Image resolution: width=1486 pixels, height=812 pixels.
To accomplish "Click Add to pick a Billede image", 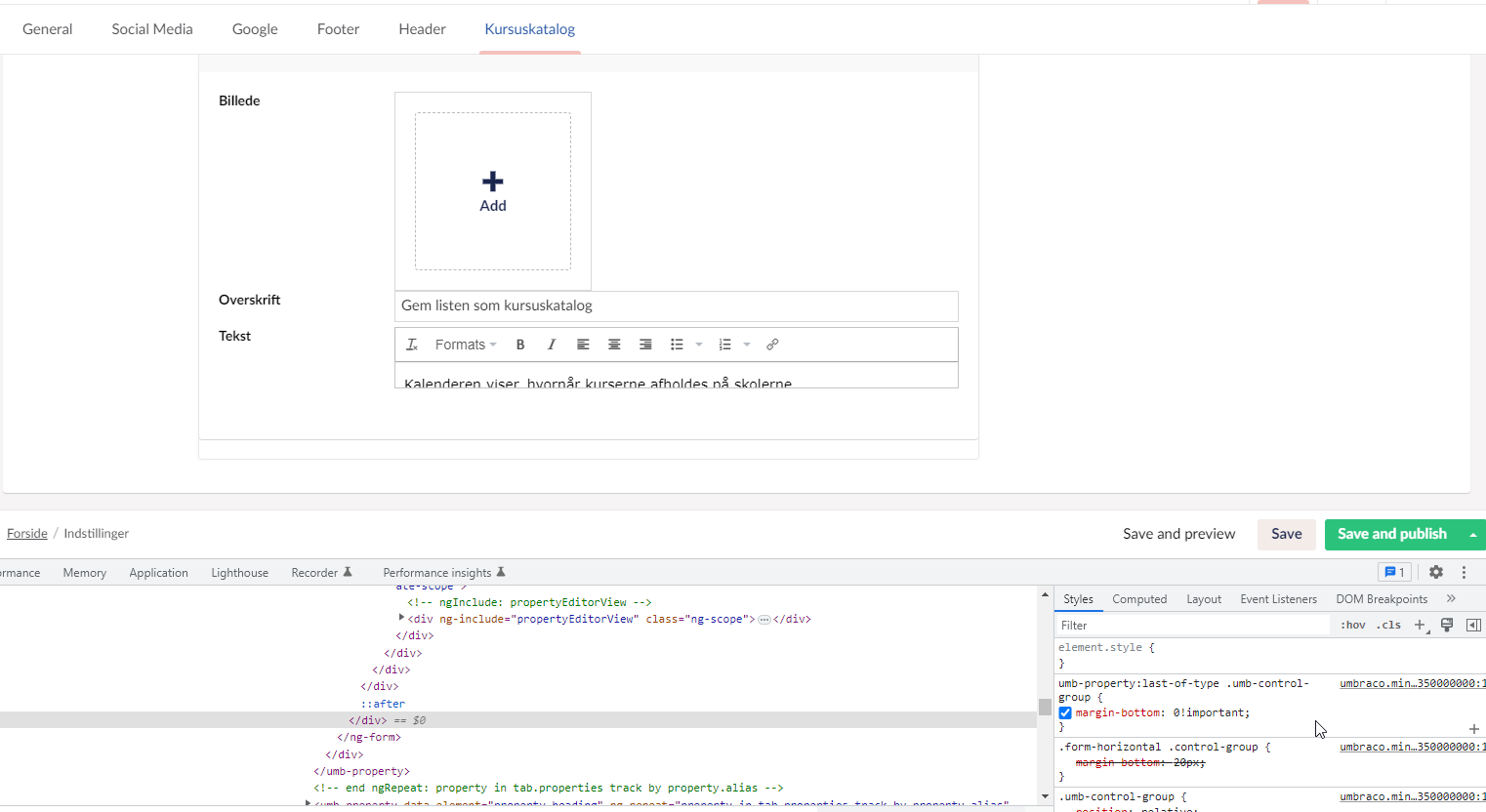I will tap(492, 190).
